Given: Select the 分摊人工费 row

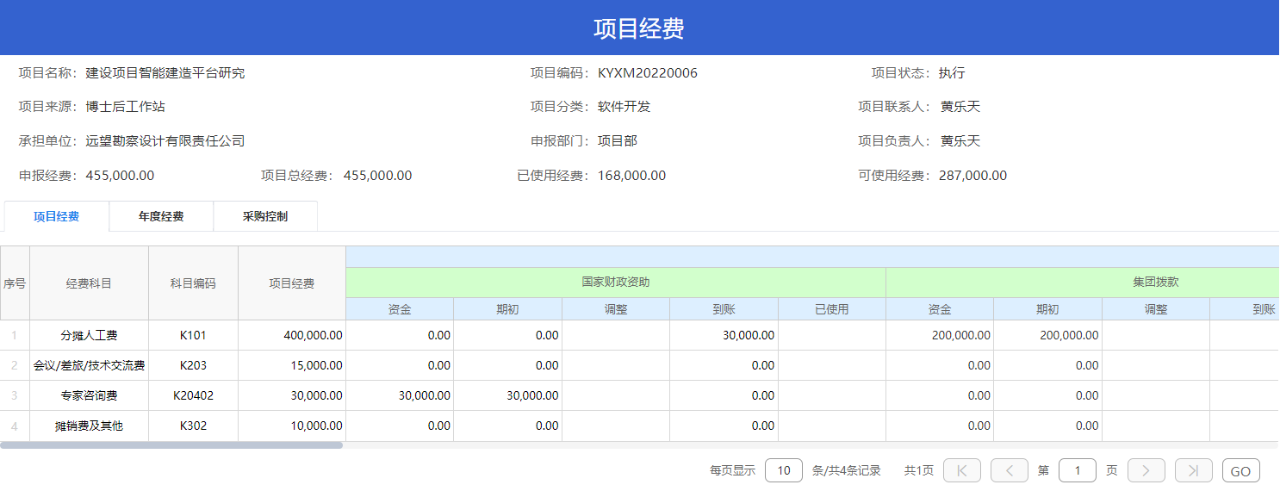Looking at the screenshot, I should 640,335.
